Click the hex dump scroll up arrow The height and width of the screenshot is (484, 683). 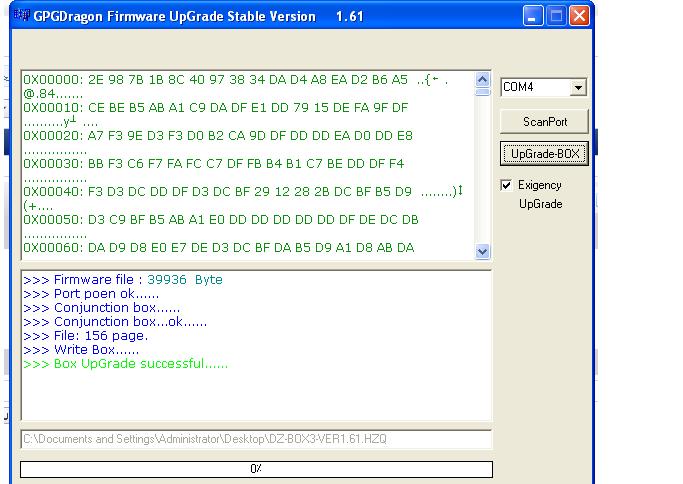point(482,80)
